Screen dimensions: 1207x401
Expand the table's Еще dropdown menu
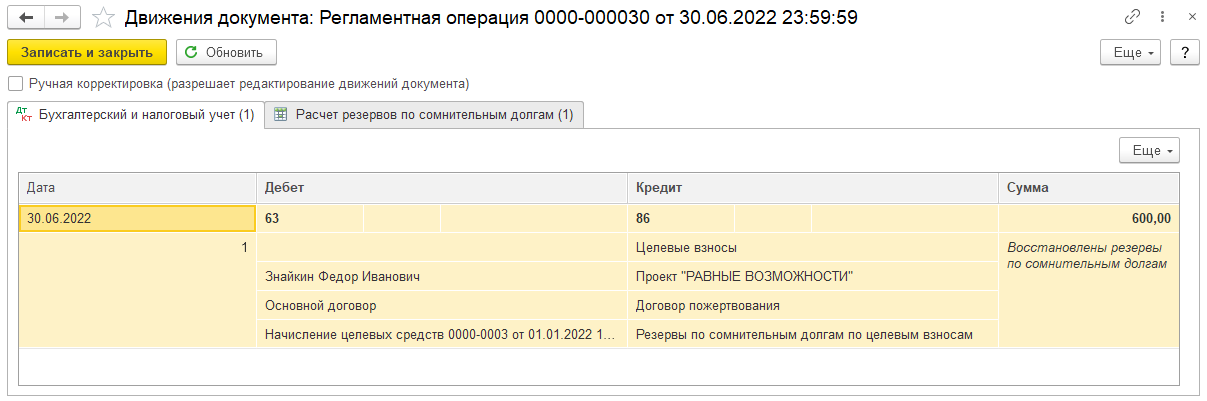click(1149, 150)
